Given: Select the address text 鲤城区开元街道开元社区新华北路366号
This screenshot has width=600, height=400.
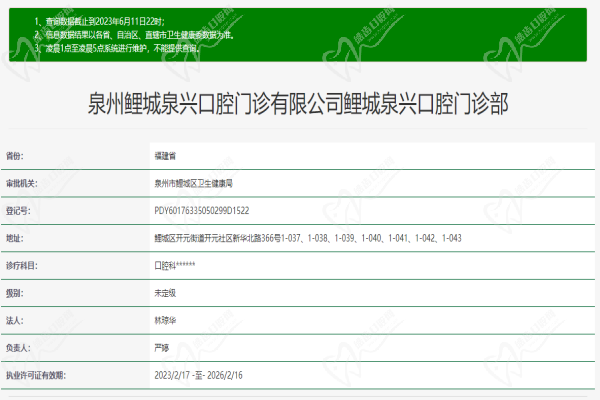Looking at the screenshot, I should coord(217,238).
